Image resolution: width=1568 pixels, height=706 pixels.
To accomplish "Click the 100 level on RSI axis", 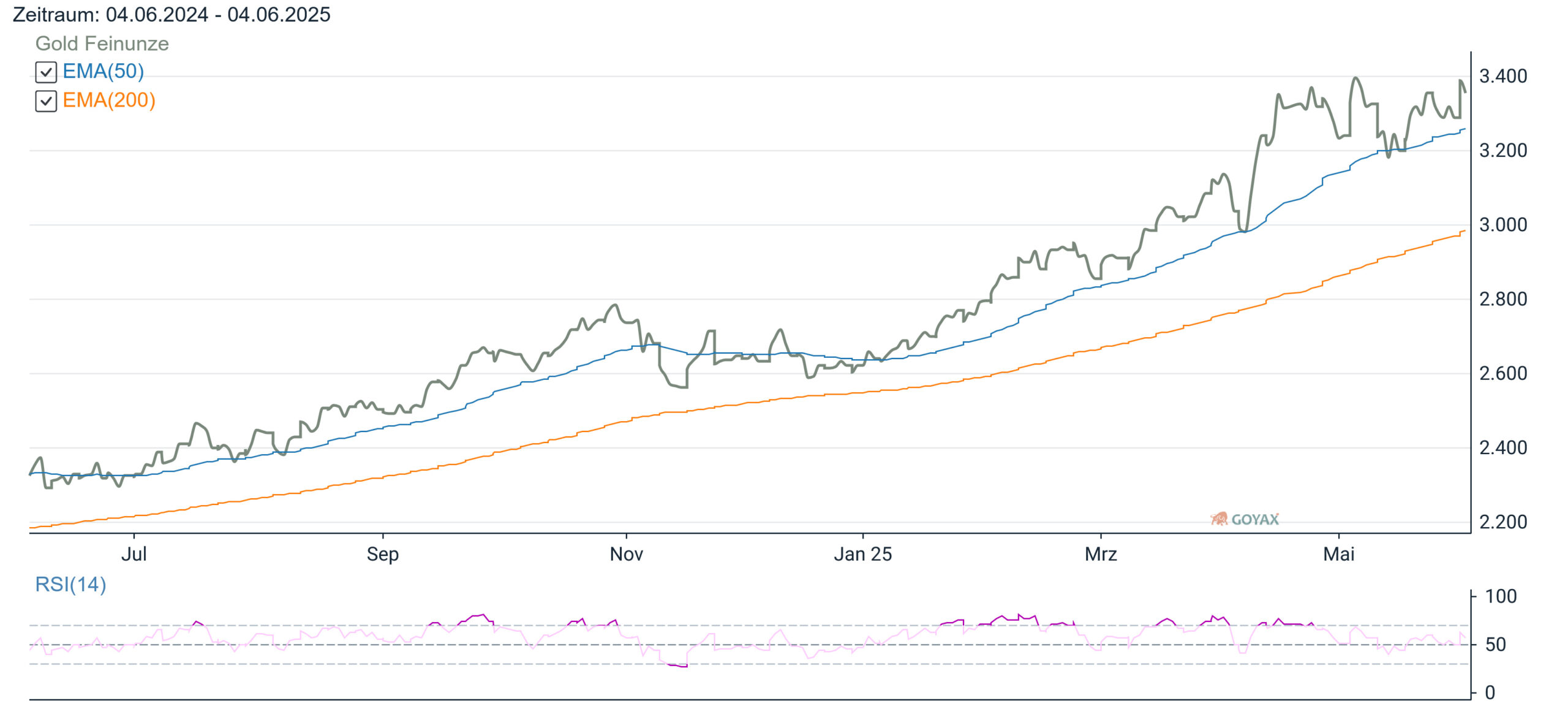I will pos(1501,596).
